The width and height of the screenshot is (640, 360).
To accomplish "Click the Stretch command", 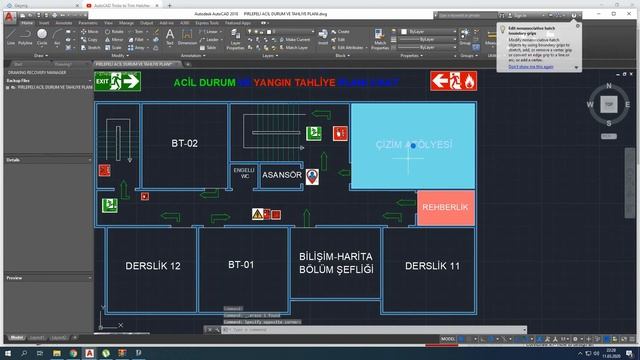I will tap(90, 48).
